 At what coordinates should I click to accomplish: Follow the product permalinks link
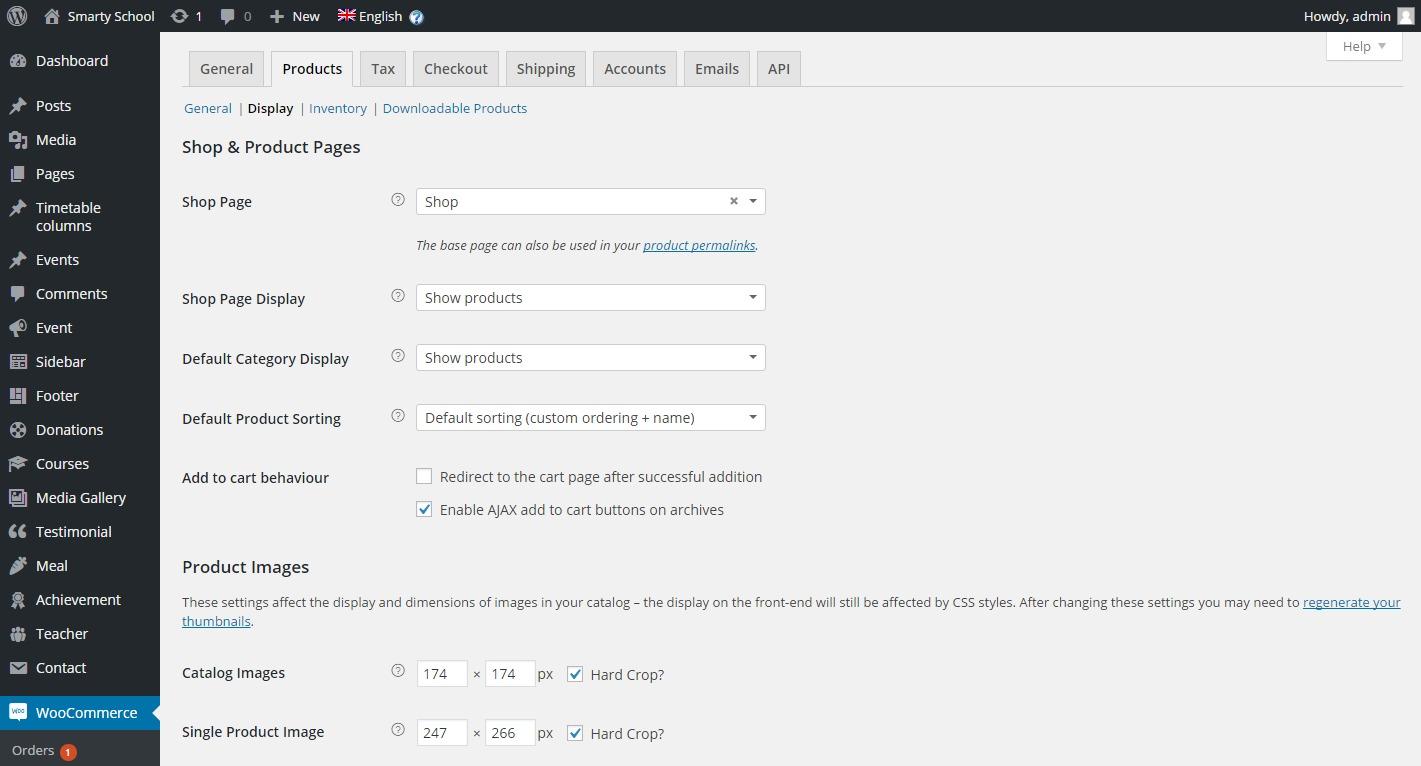click(x=699, y=245)
